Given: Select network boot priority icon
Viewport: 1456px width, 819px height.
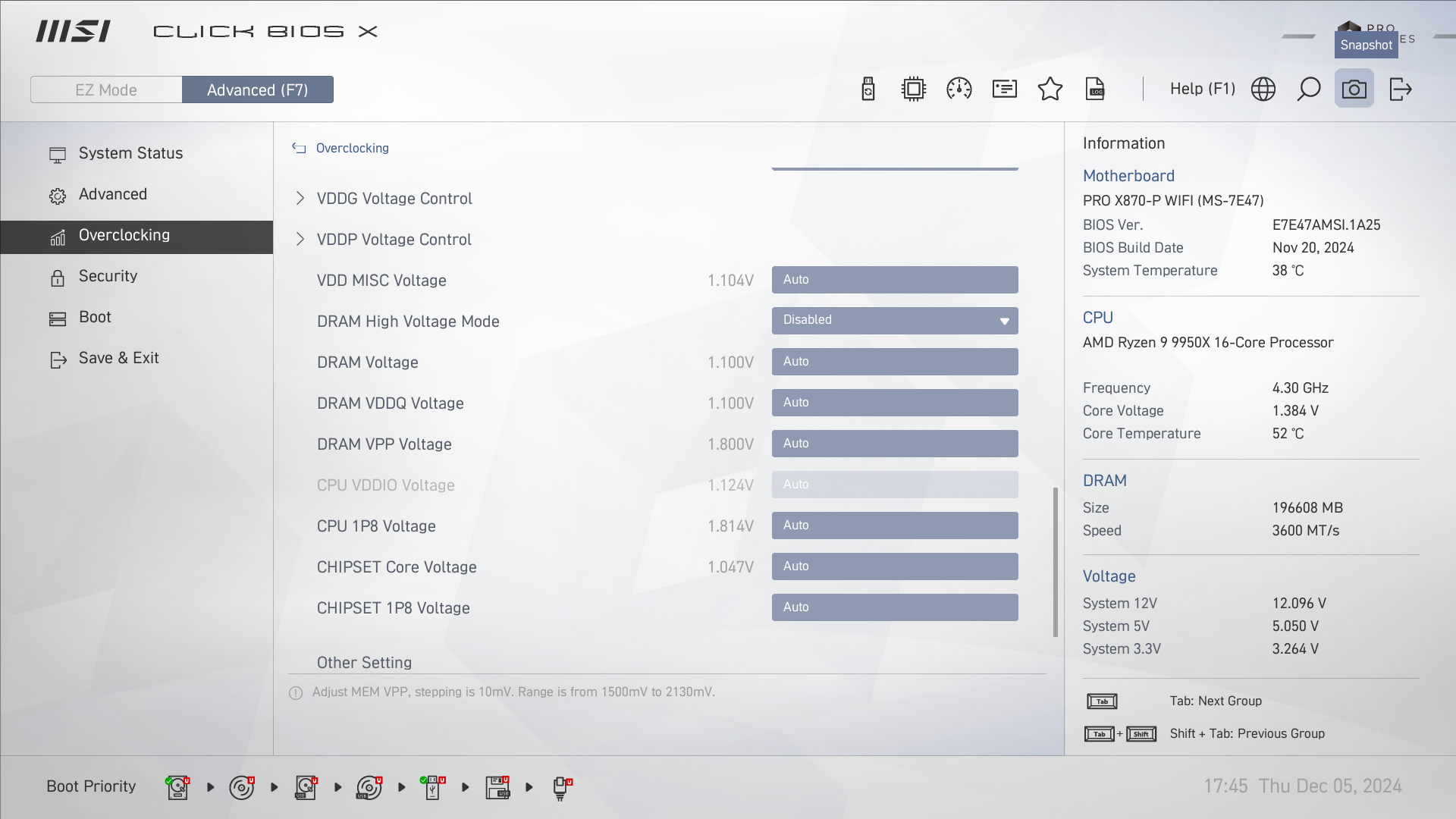Looking at the screenshot, I should point(561,789).
